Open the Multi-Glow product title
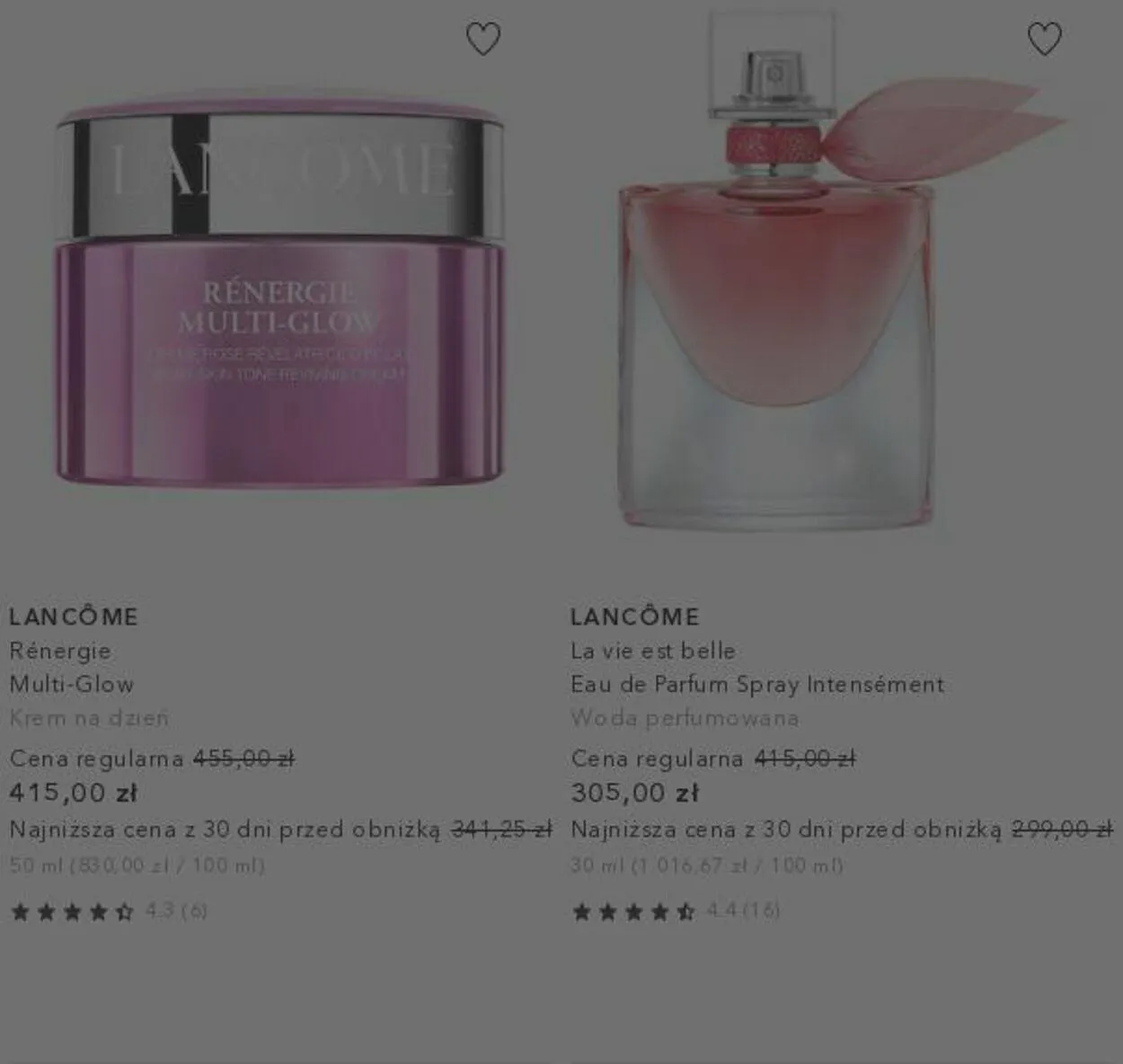 tap(72, 684)
